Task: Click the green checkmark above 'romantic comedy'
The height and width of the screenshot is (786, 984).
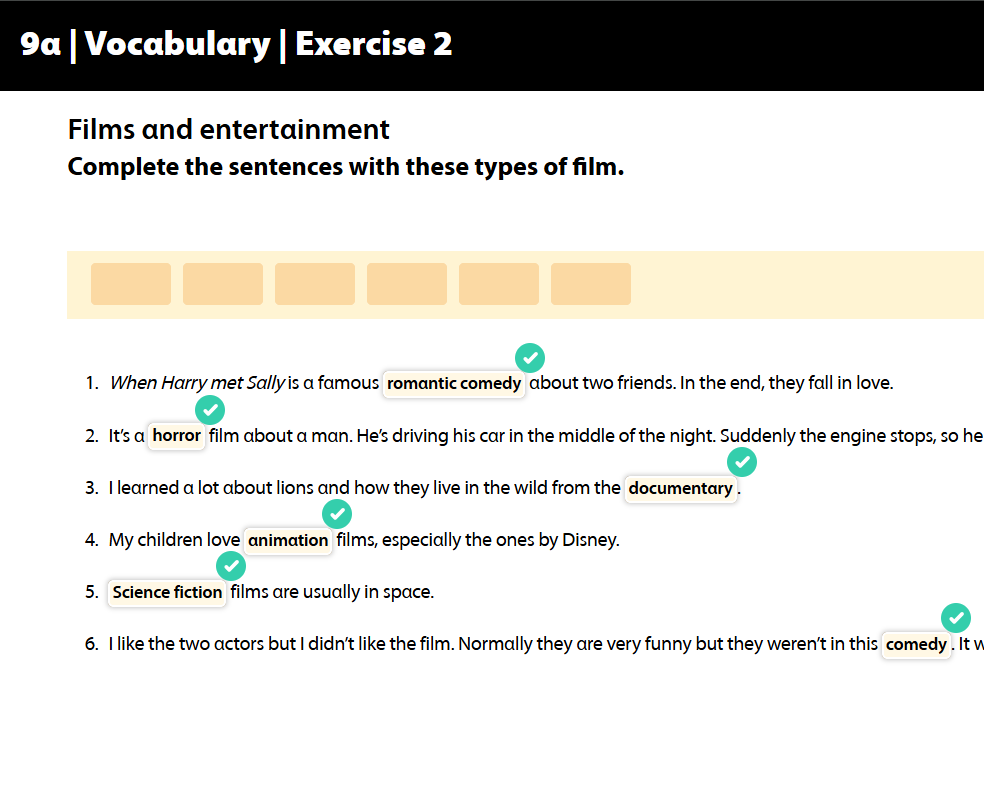Action: pyautogui.click(x=530, y=357)
